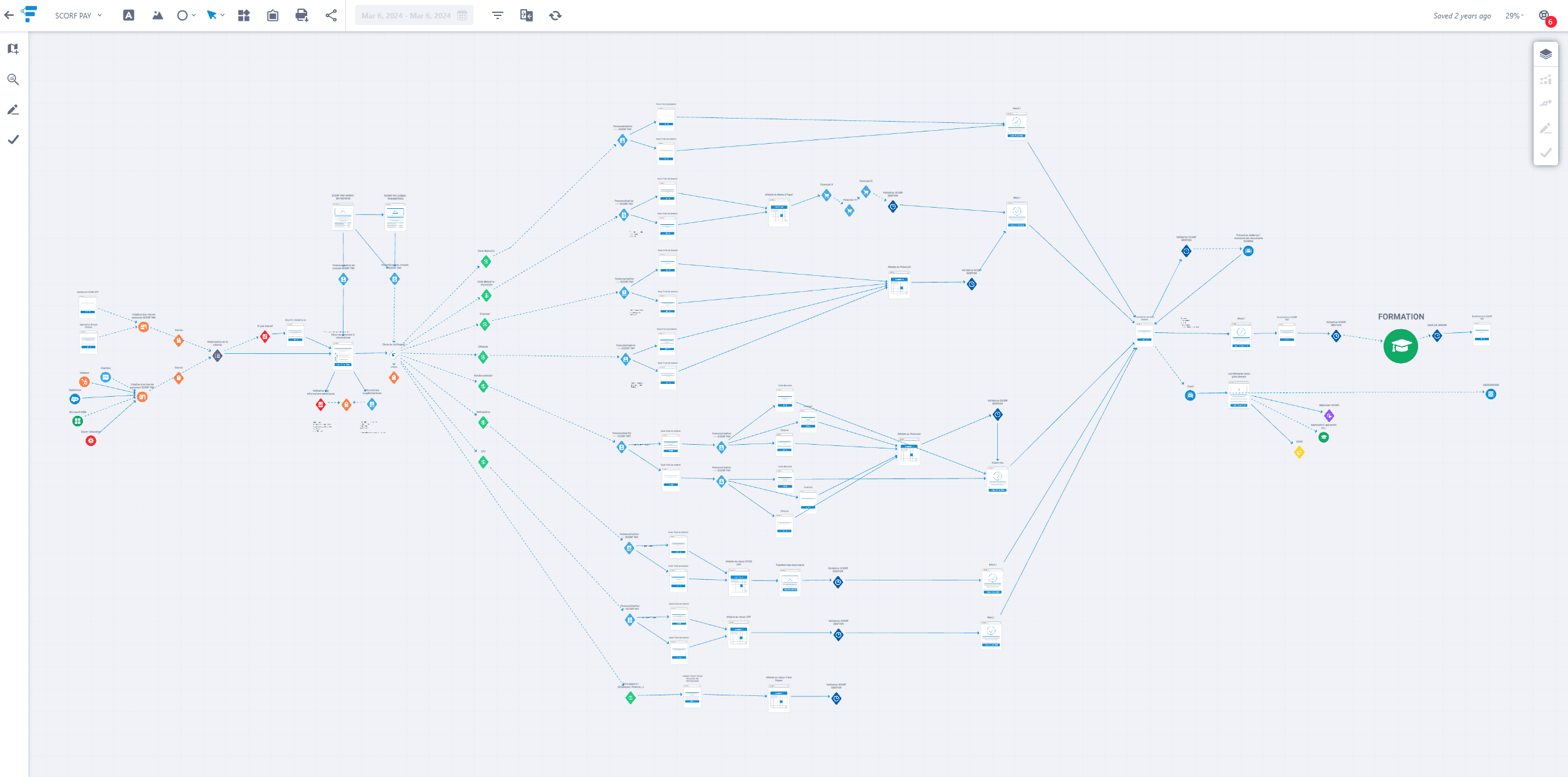Open the widgets and shapes library icon
This screenshot has width=1568, height=777.
[x=244, y=15]
